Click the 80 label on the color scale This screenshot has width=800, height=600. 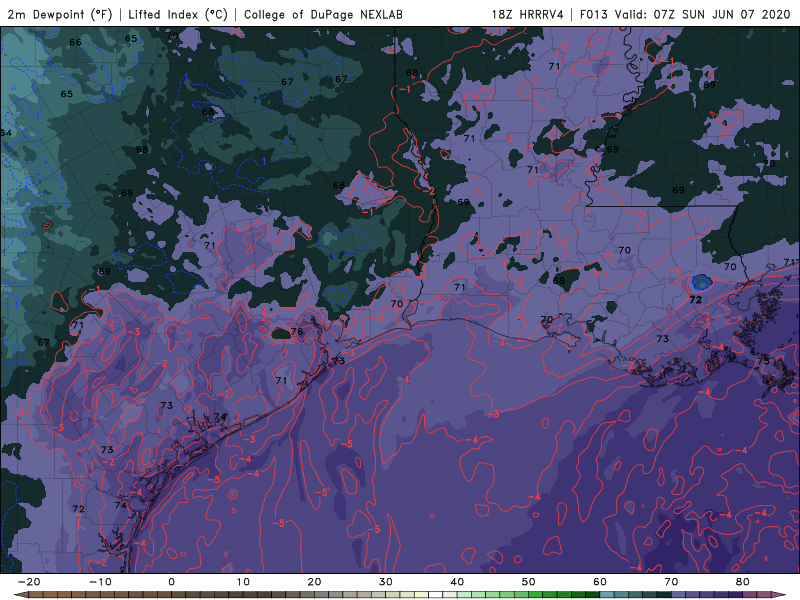743,582
